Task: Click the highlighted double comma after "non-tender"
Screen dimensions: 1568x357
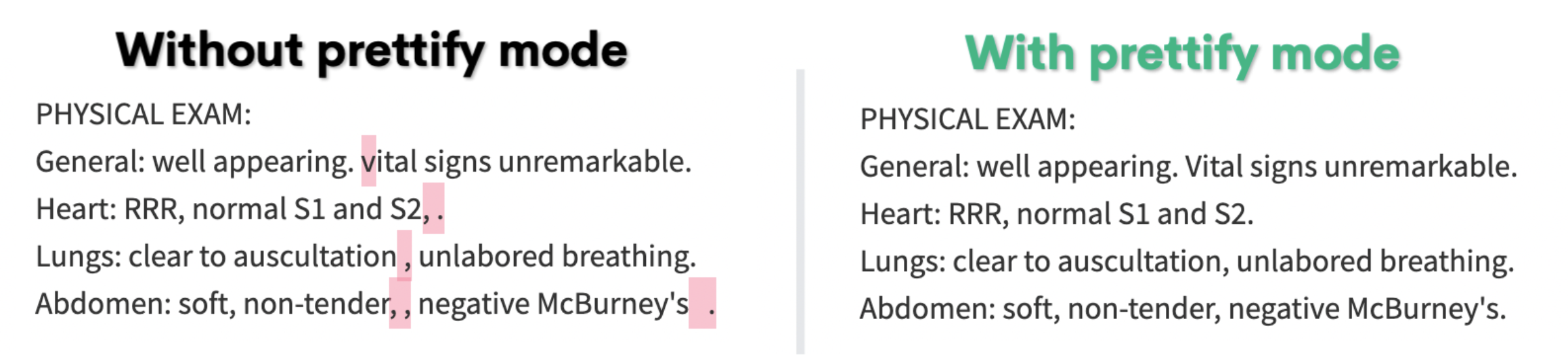Action: click(x=400, y=304)
